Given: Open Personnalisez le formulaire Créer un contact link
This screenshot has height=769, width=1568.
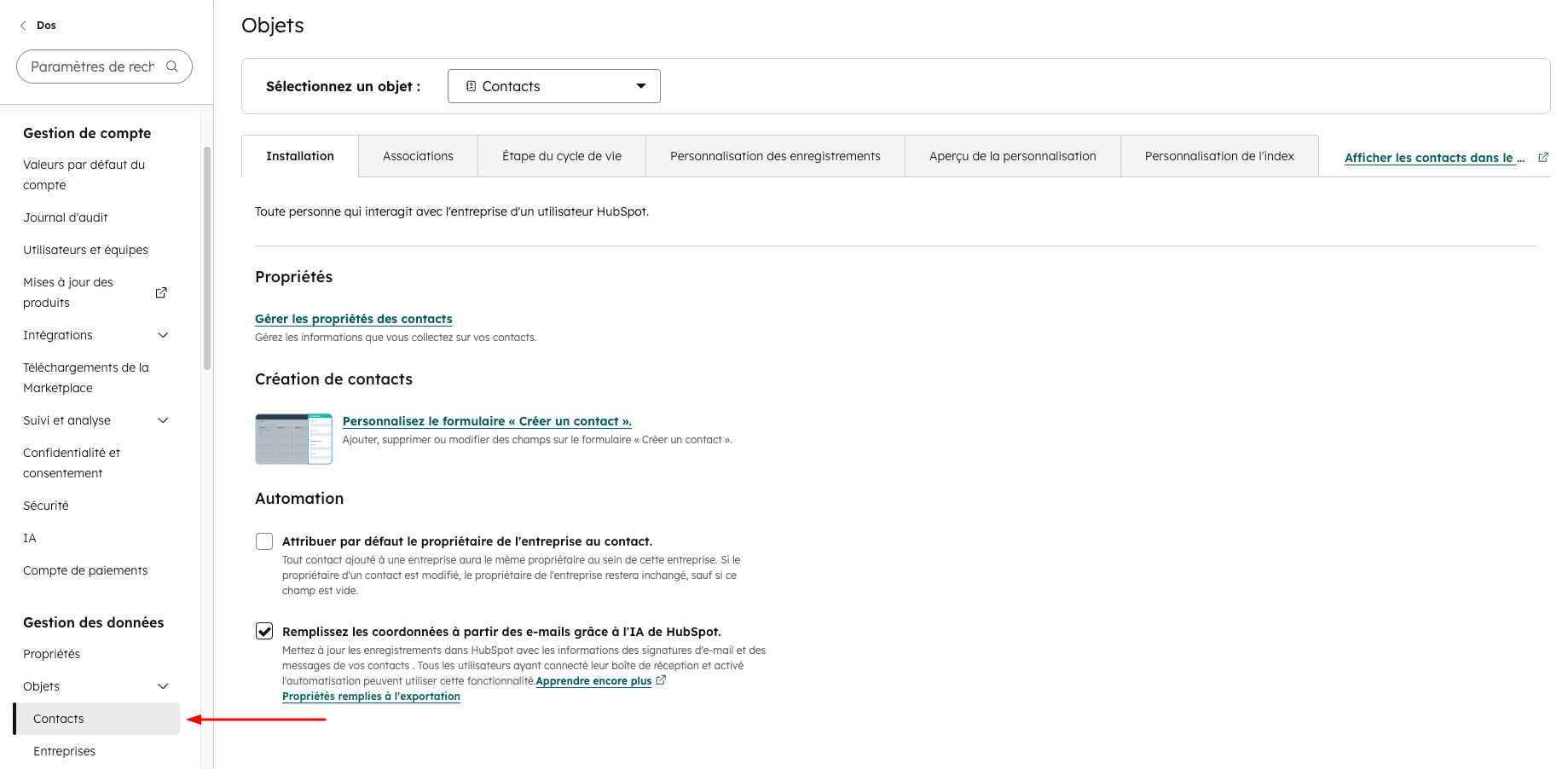Looking at the screenshot, I should (x=486, y=421).
